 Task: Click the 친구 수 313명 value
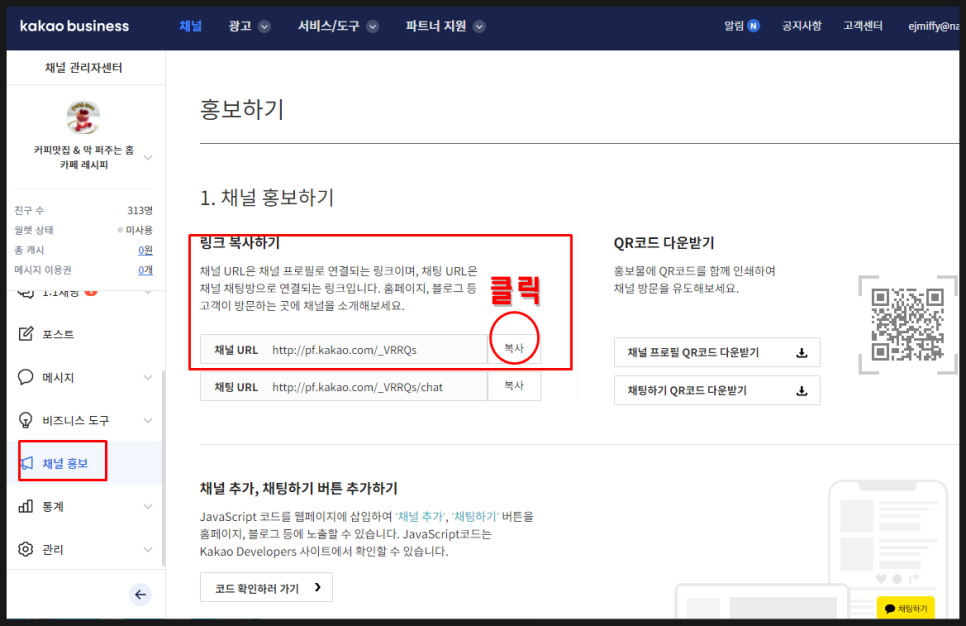click(140, 211)
